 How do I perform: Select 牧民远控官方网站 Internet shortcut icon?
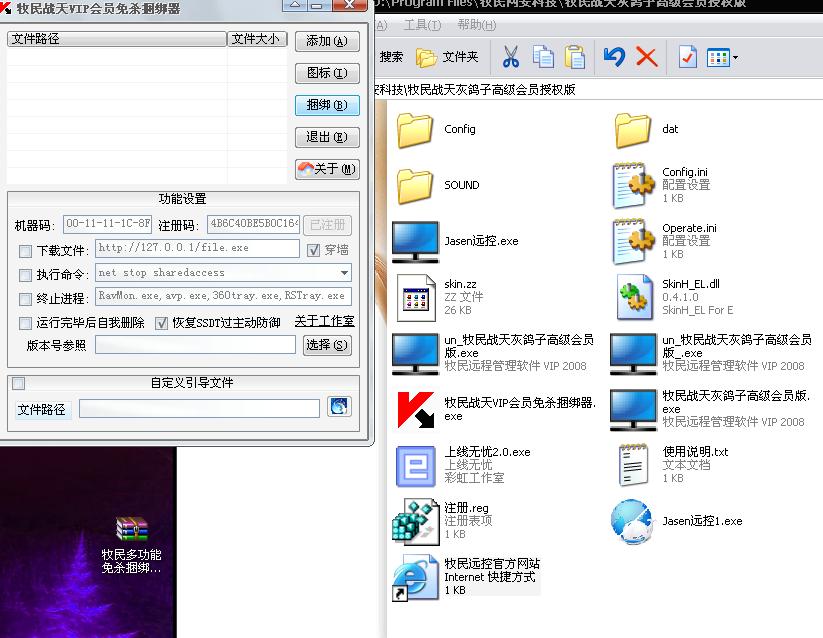point(415,578)
